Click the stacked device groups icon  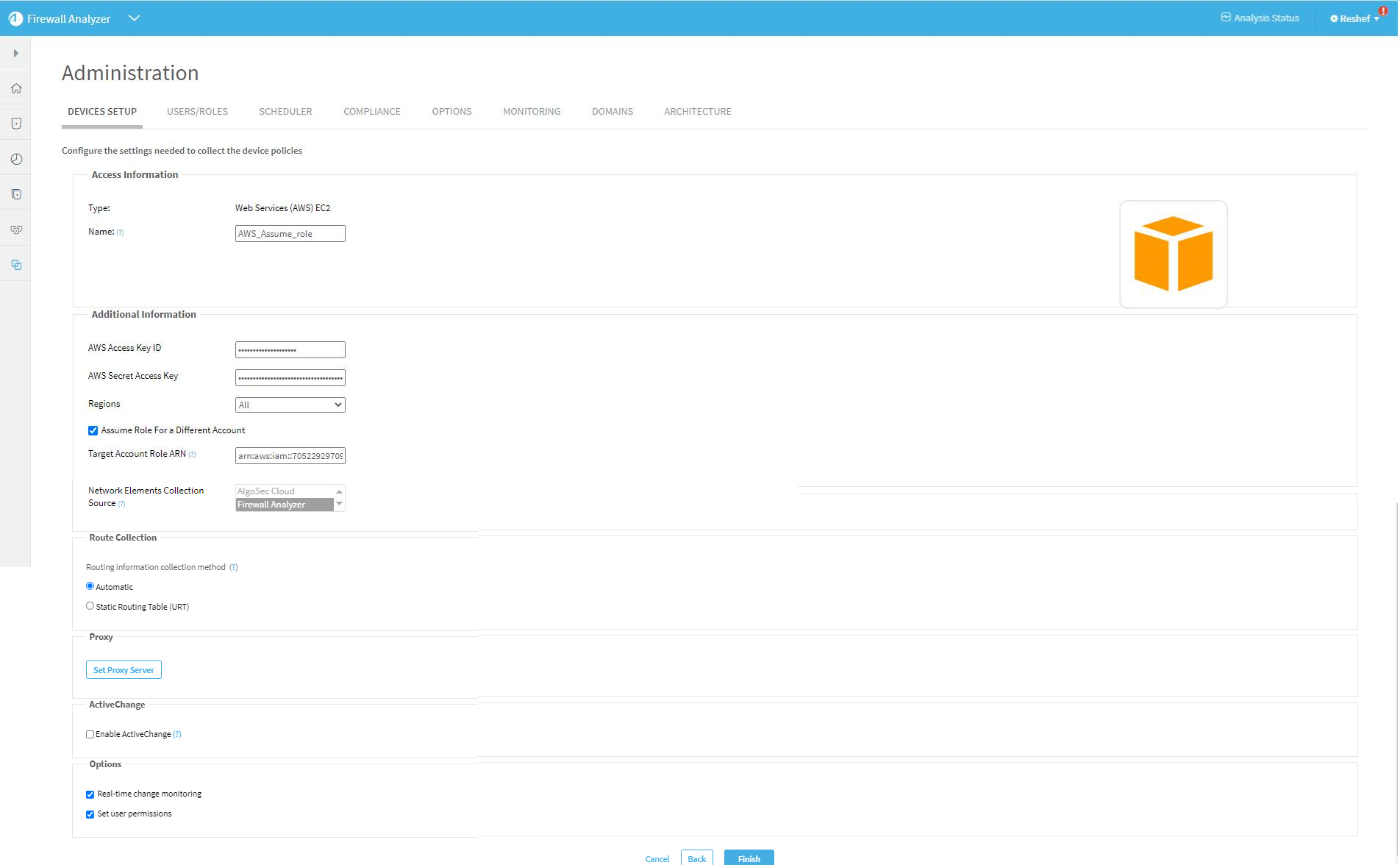(x=16, y=194)
